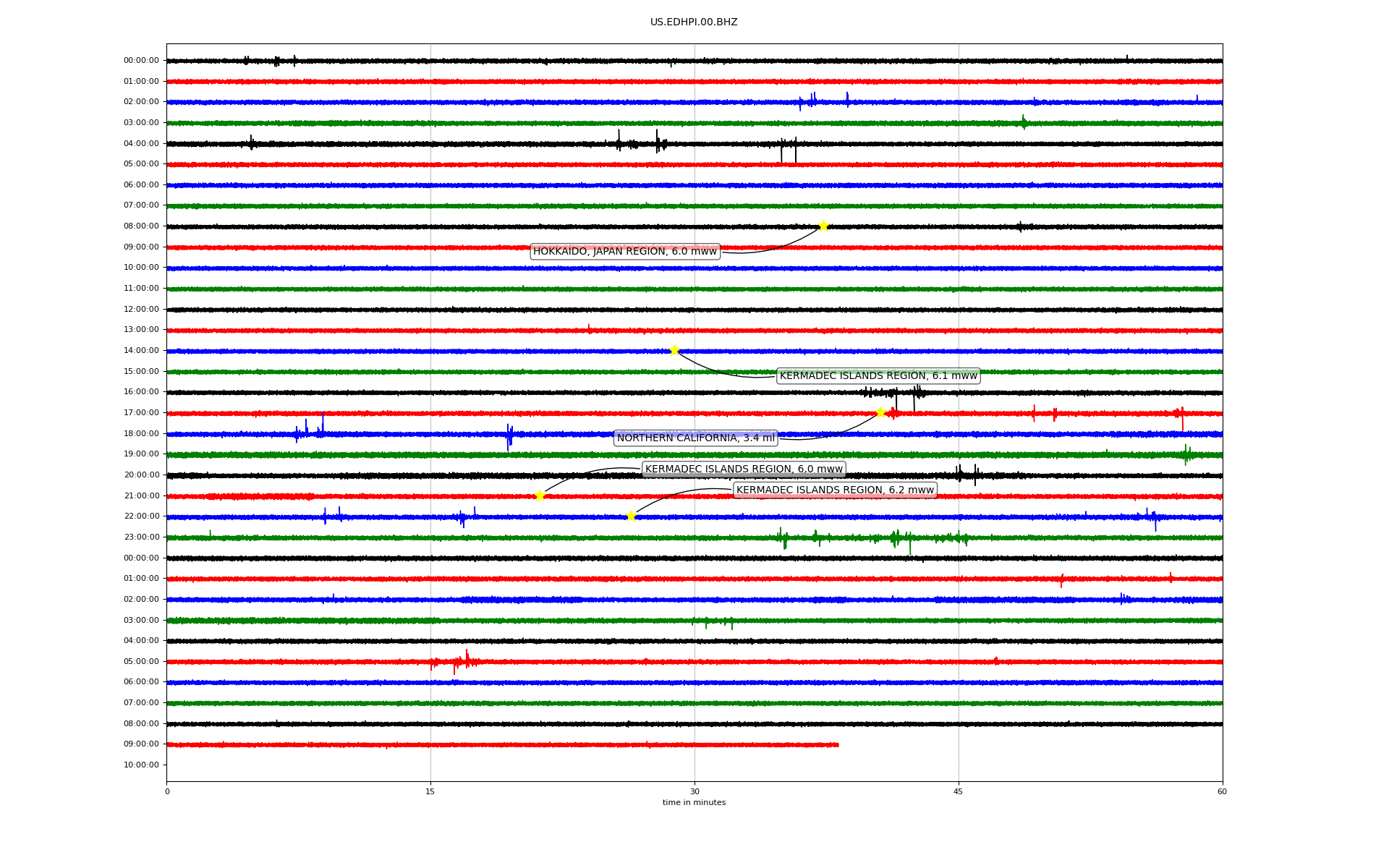Click the 23:00:00 row label
1389x868 pixels.
141,537
